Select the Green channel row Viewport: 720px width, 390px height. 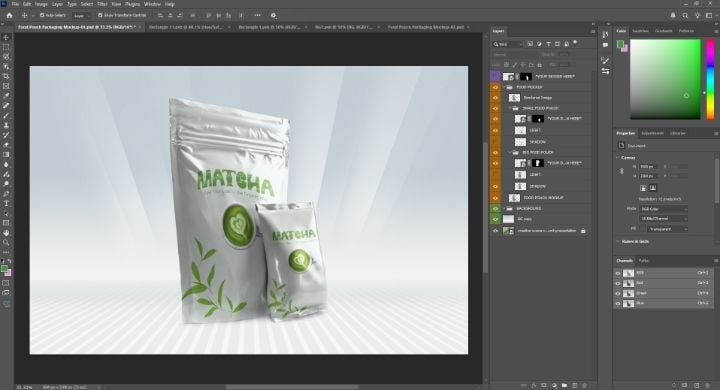[x=664, y=293]
